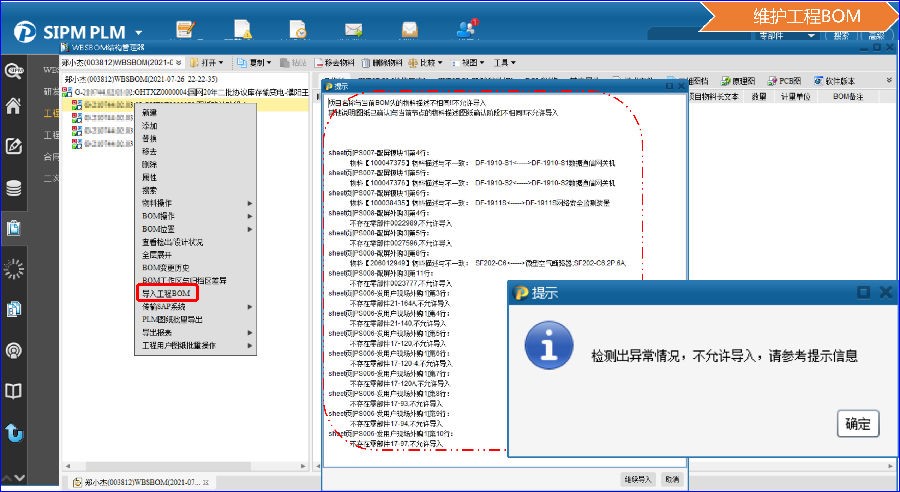The image size is (900, 492).
Task: Open the database stack icon in sidebar
Action: tap(14, 188)
